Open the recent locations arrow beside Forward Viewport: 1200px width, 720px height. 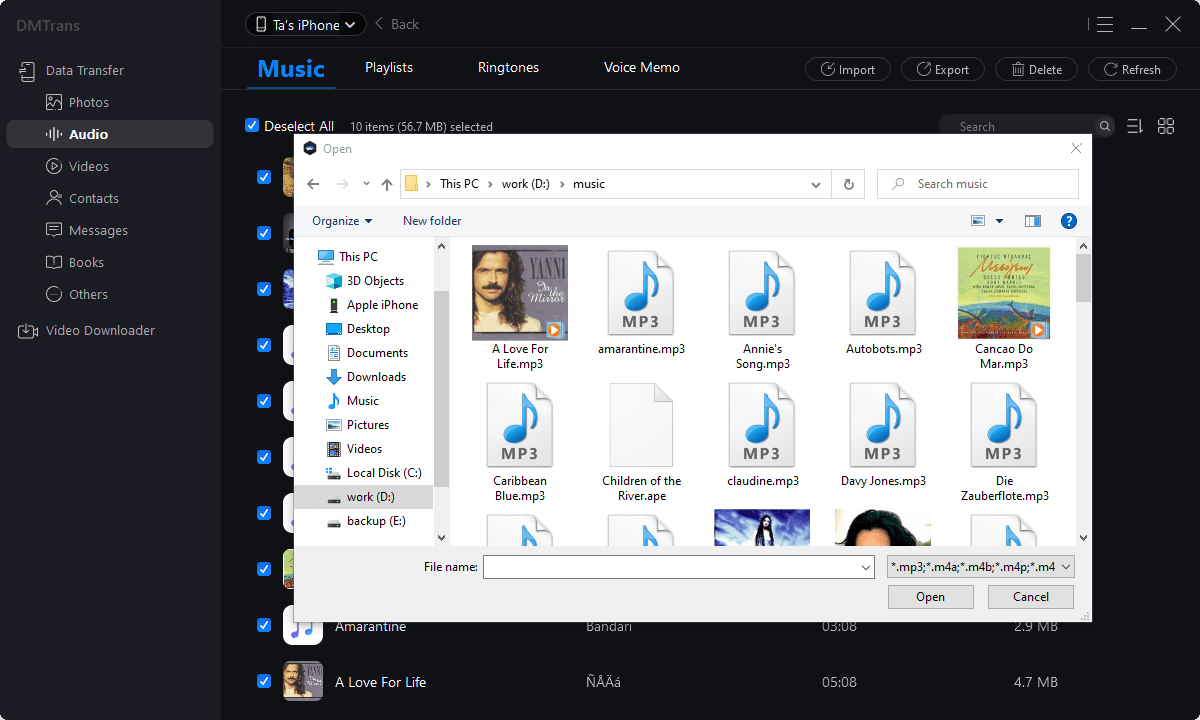click(x=366, y=184)
